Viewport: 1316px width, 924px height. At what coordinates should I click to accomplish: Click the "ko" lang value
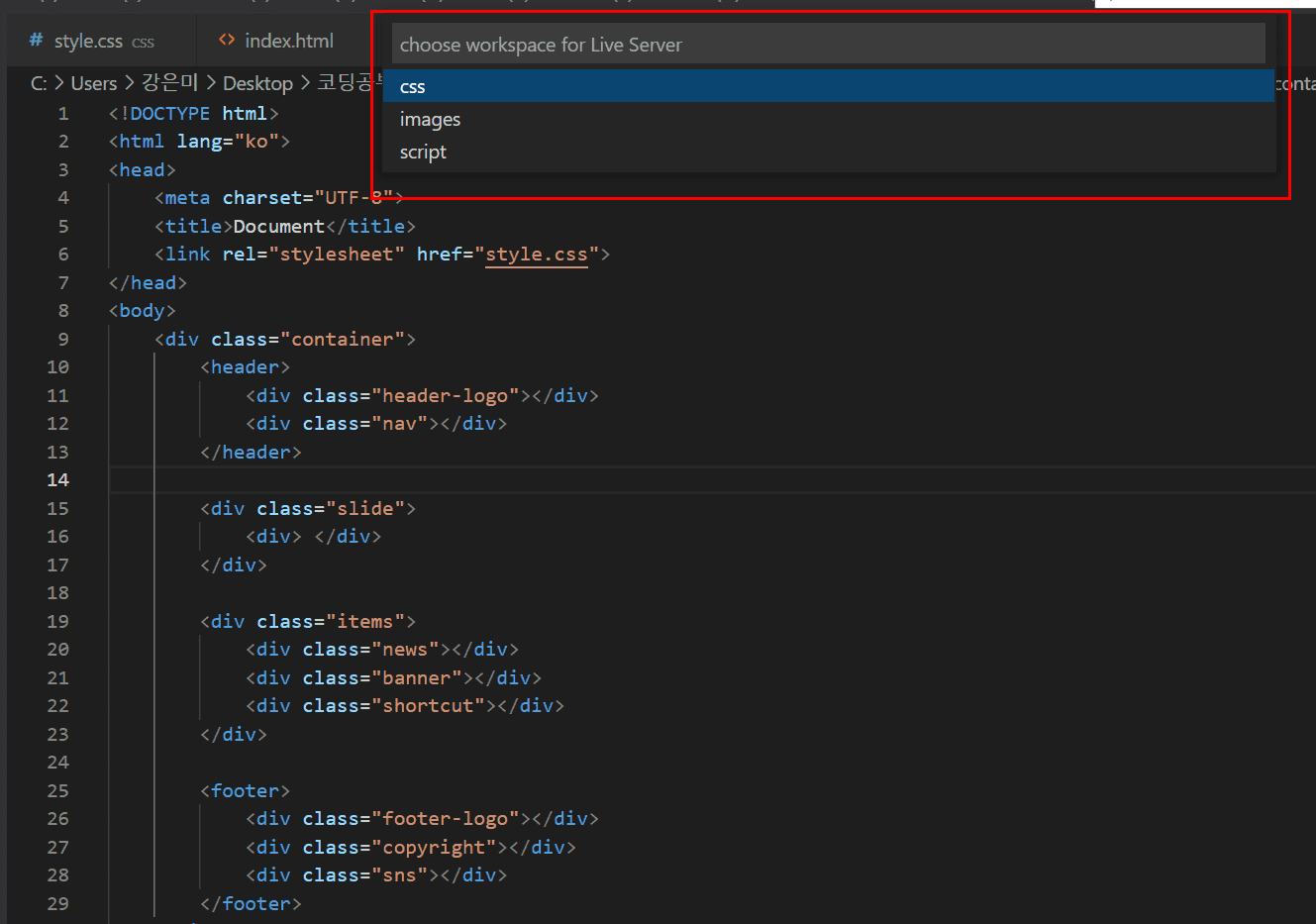256,142
